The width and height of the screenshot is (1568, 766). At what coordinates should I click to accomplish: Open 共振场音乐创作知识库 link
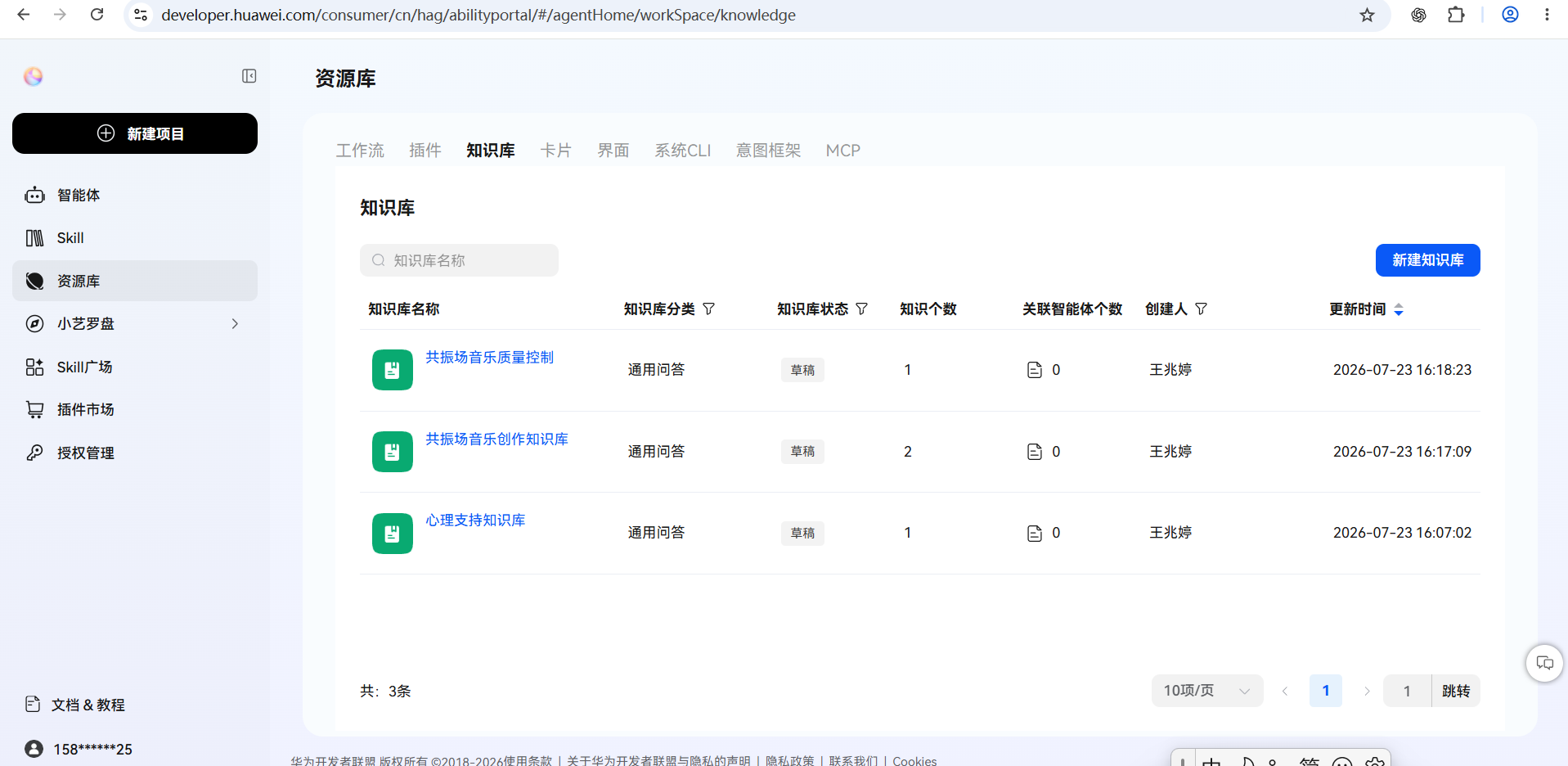point(496,439)
